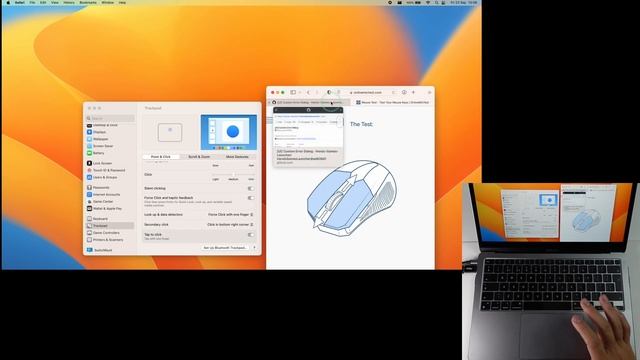Click Wi-Fi icon in menu bar

click(428, 2)
